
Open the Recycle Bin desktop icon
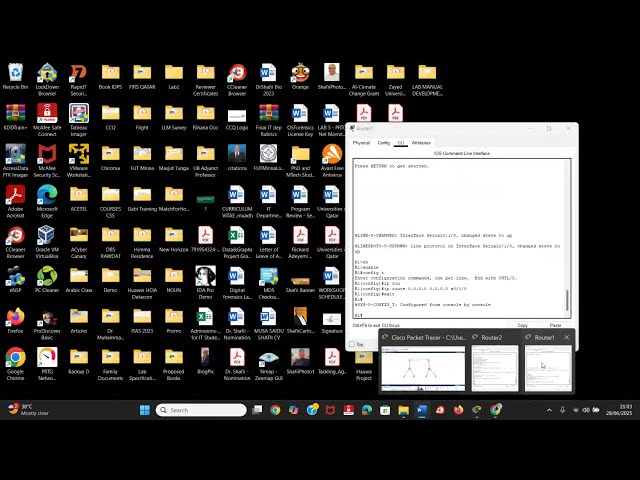pos(15,77)
